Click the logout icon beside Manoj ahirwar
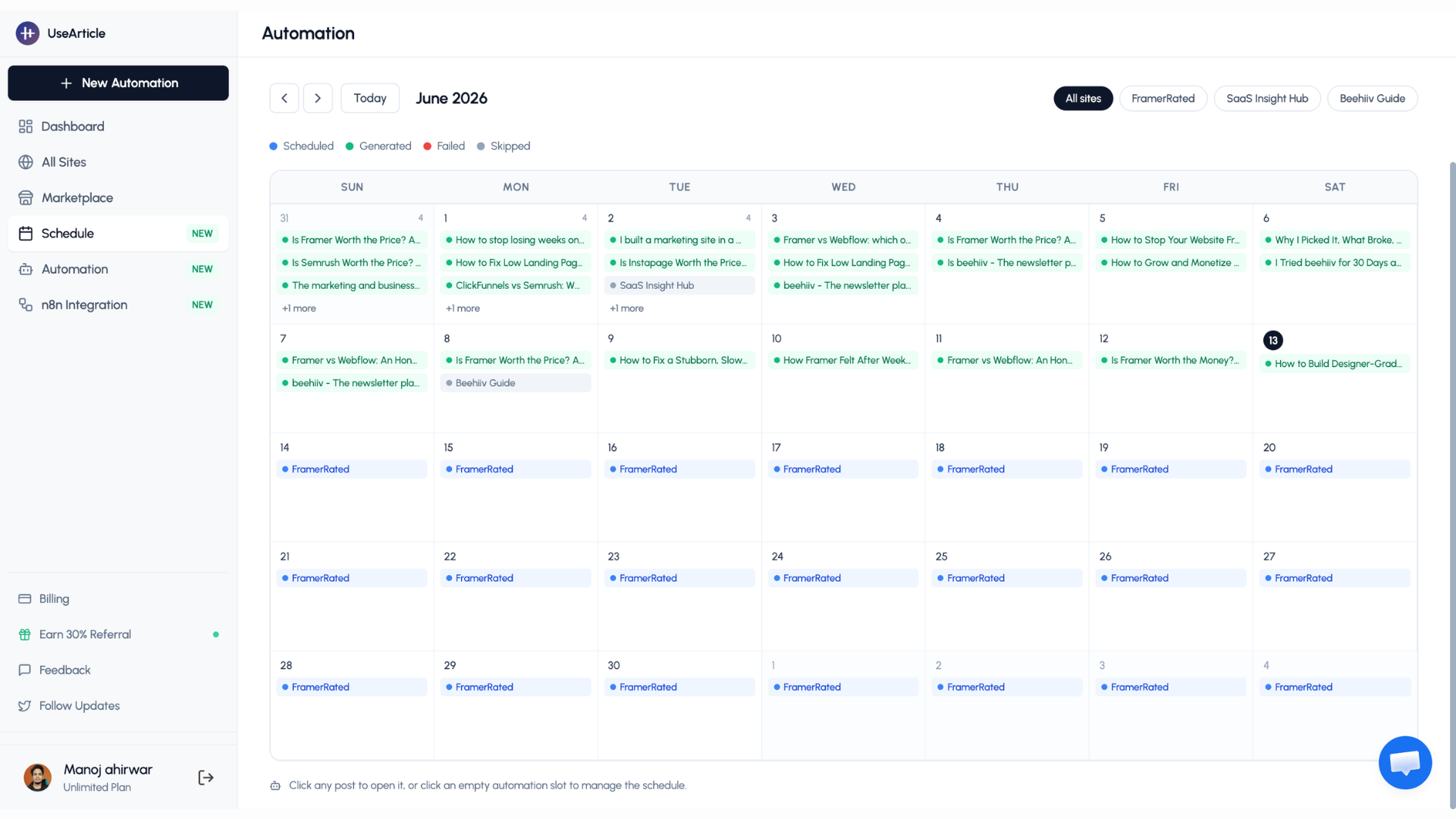 [x=206, y=777]
